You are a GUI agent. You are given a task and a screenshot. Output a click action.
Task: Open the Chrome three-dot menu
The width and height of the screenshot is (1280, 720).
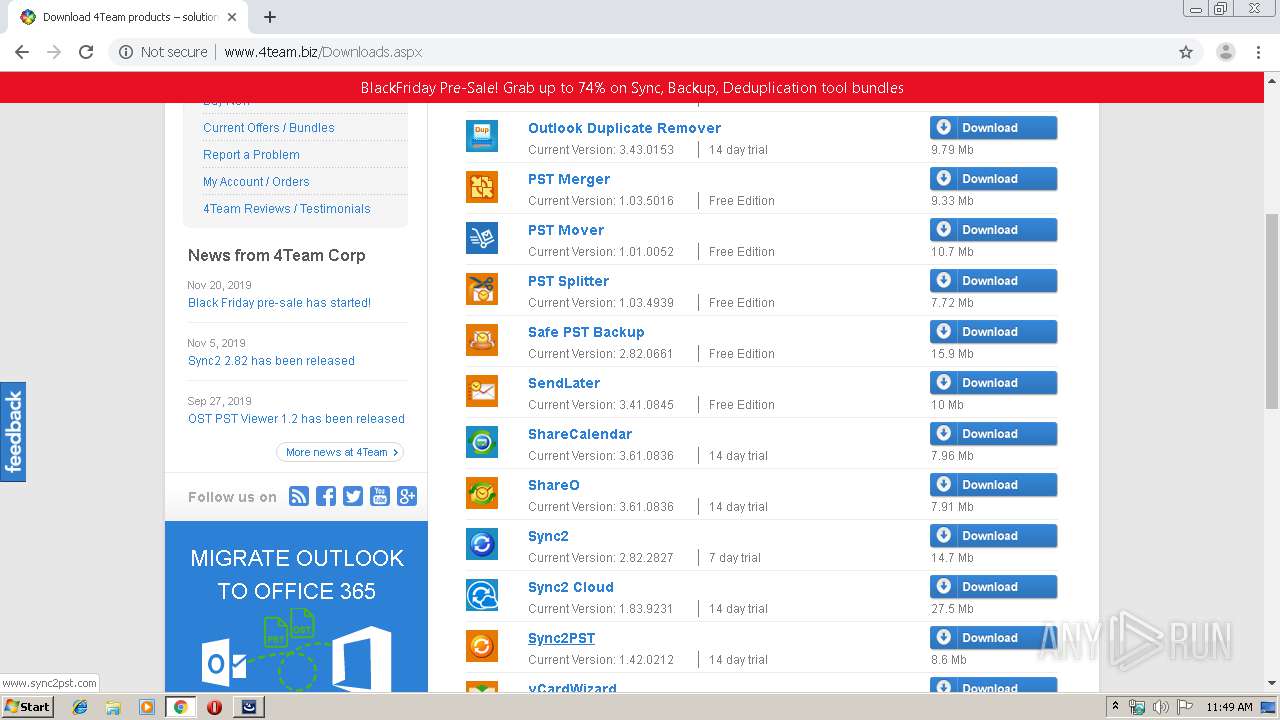(x=1258, y=52)
